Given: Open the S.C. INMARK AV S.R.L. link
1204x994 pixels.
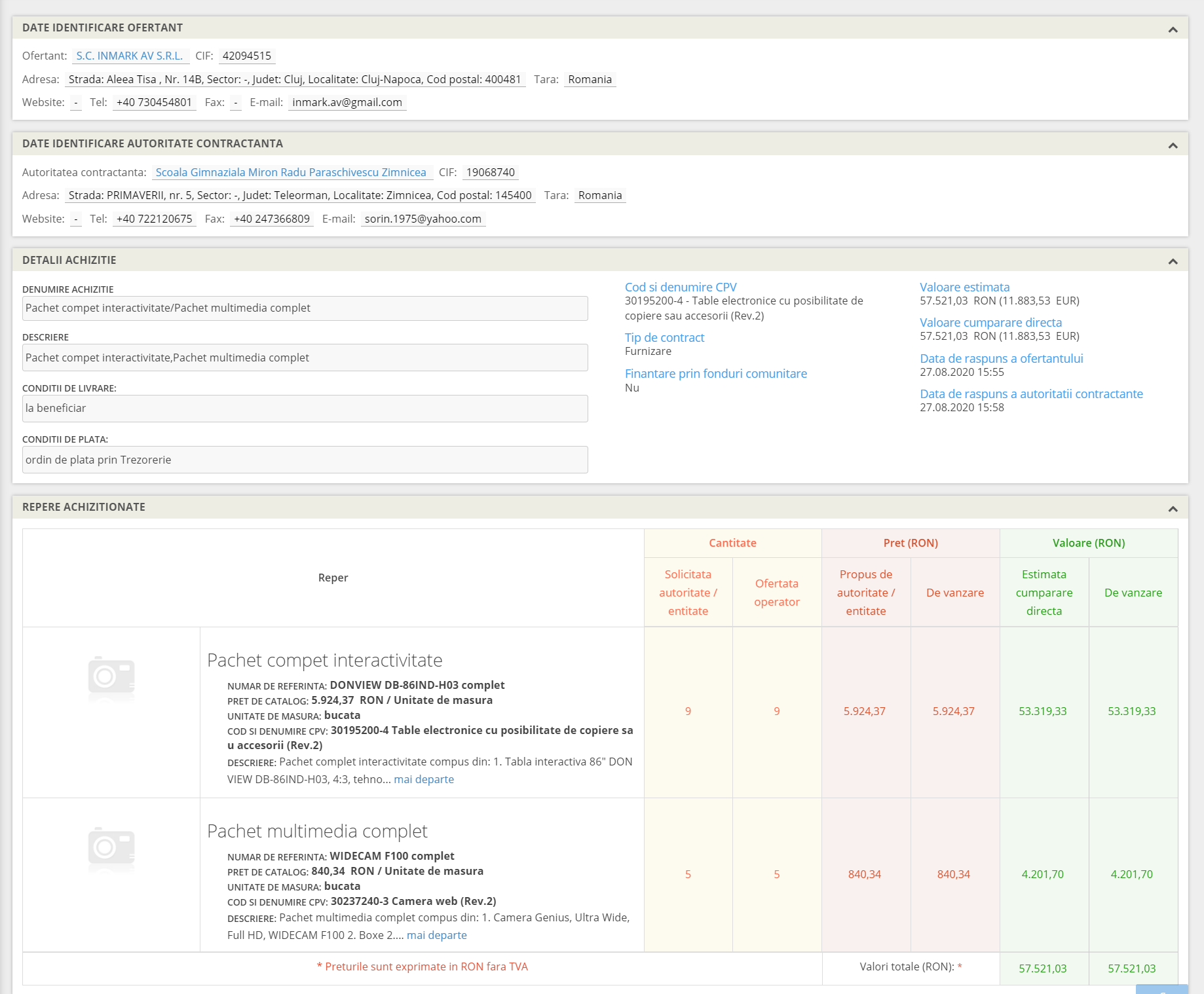Looking at the screenshot, I should click(x=130, y=56).
